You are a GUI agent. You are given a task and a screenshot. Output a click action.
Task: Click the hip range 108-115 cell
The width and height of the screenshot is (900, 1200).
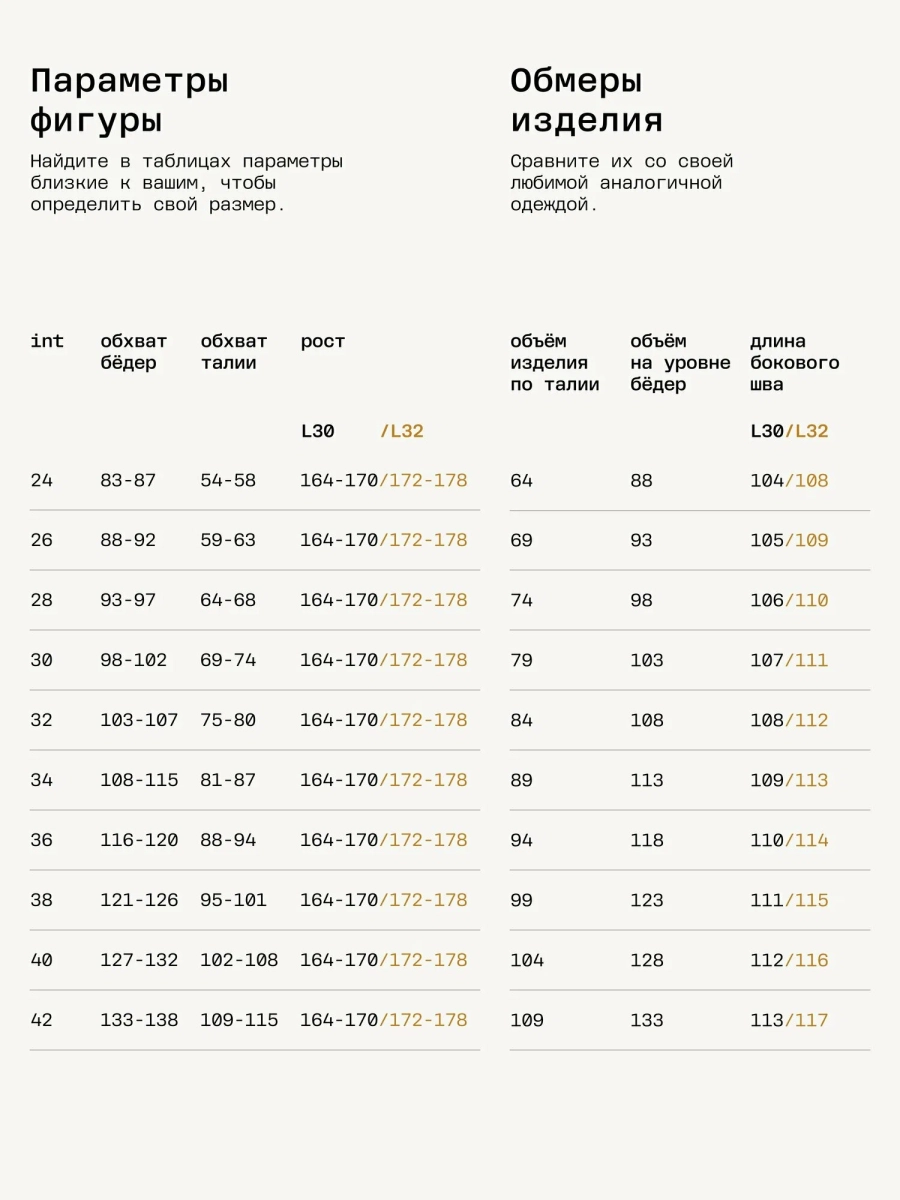coord(139,780)
